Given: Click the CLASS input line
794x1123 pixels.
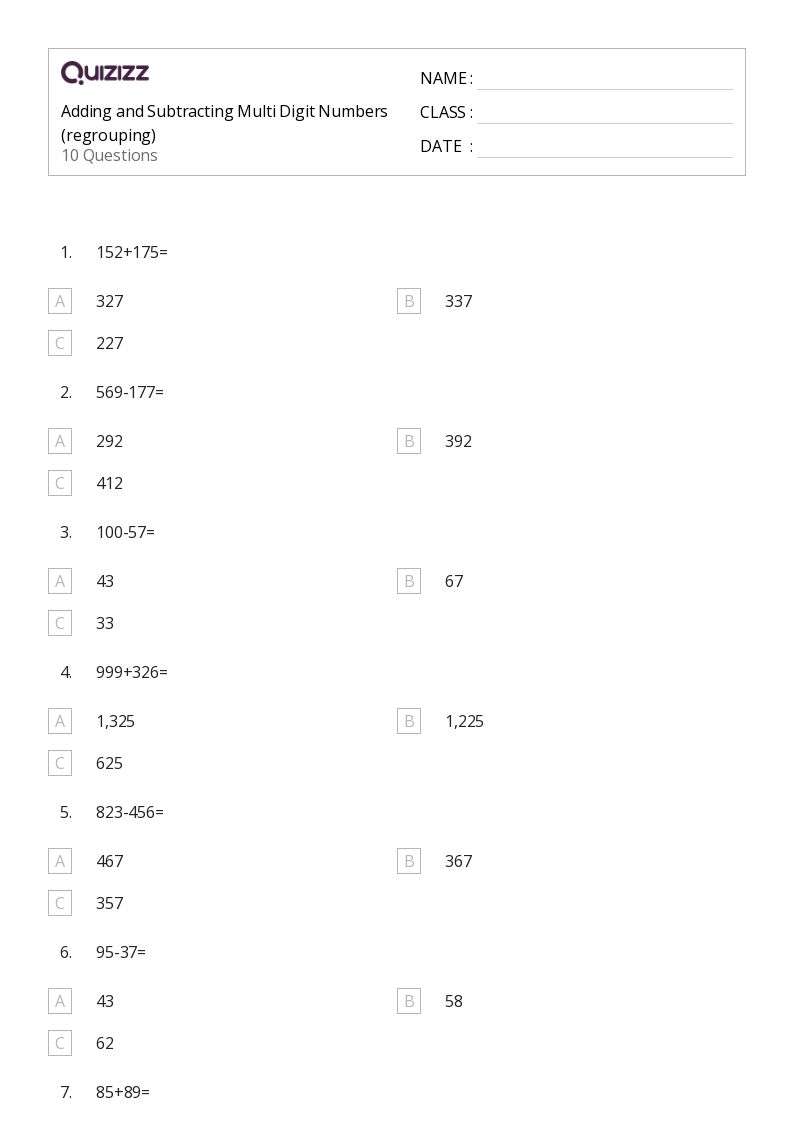Looking at the screenshot, I should pos(604,113).
